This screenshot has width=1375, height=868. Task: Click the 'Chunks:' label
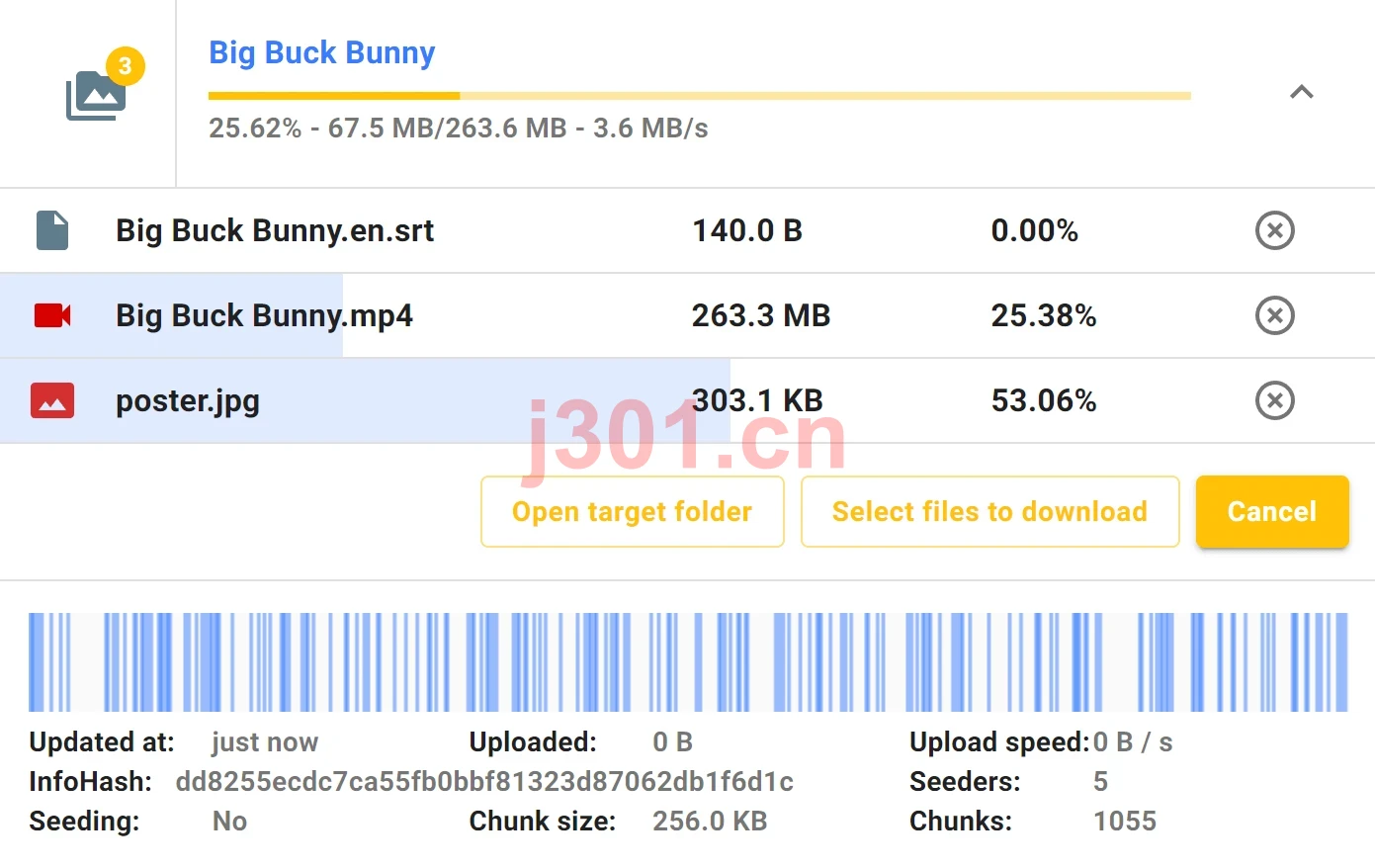pyautogui.click(x=961, y=822)
